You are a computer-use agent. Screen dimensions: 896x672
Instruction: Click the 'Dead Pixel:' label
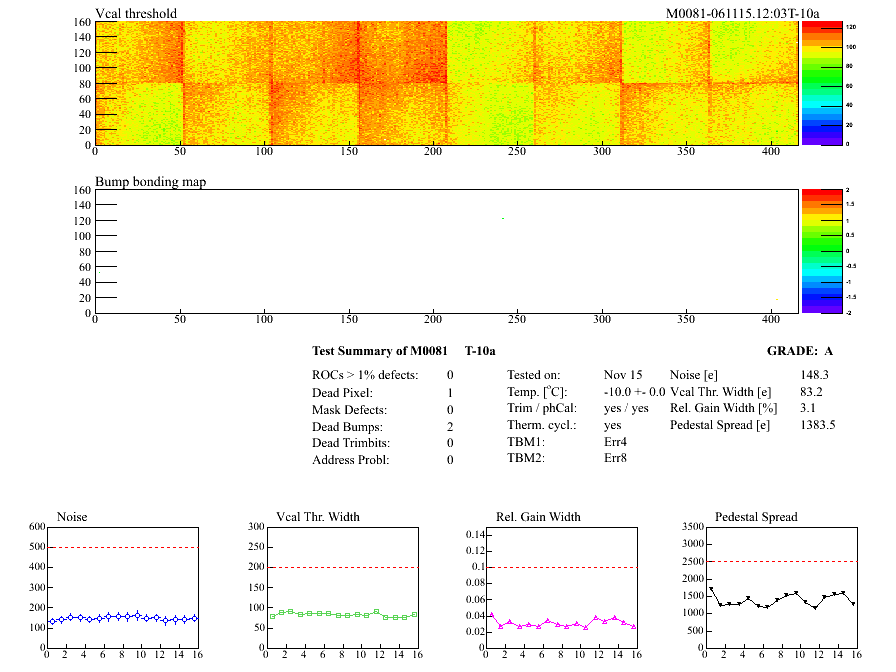(342, 393)
